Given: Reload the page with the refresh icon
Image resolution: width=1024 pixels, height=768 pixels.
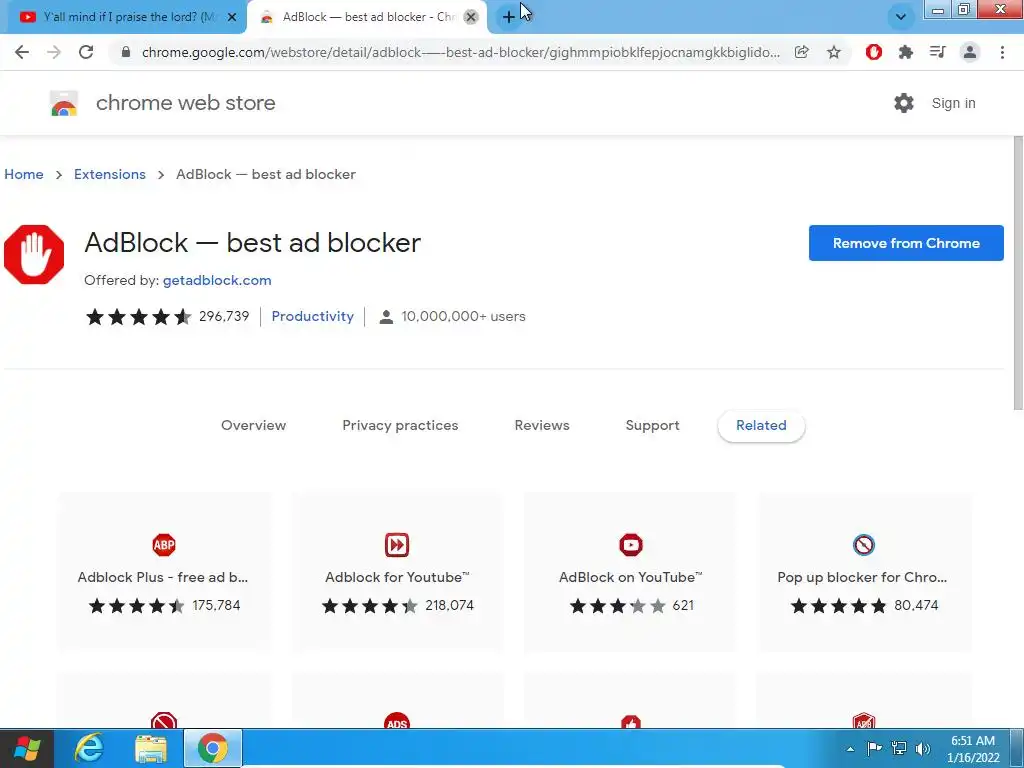Looking at the screenshot, I should tap(86, 52).
